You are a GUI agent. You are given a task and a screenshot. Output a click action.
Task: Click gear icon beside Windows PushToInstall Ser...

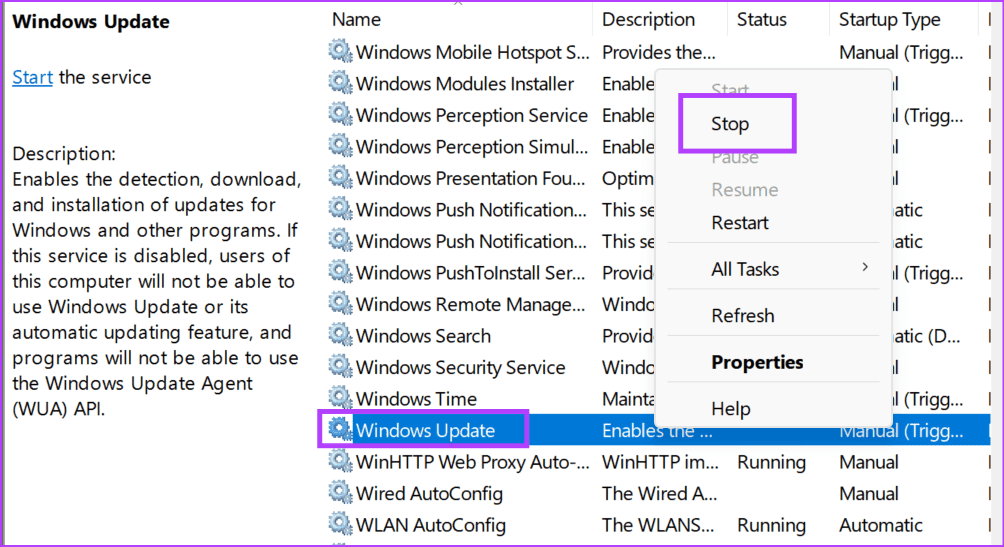340,272
